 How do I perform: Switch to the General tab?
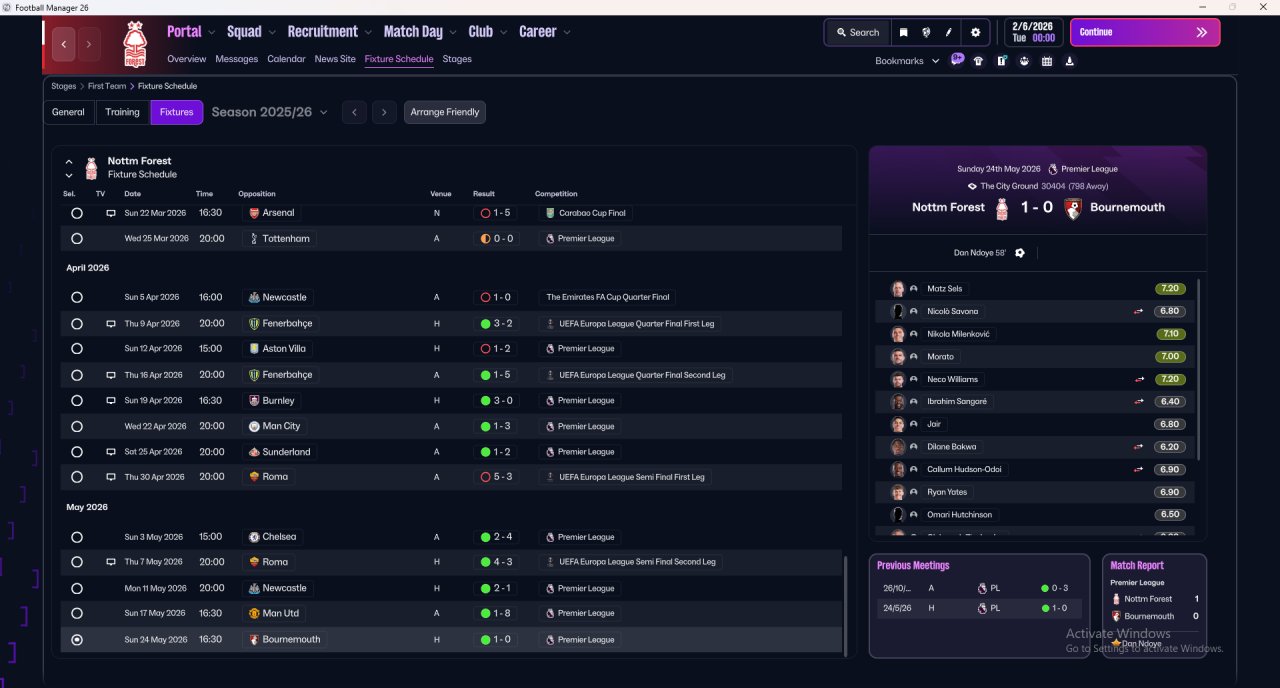(x=68, y=112)
